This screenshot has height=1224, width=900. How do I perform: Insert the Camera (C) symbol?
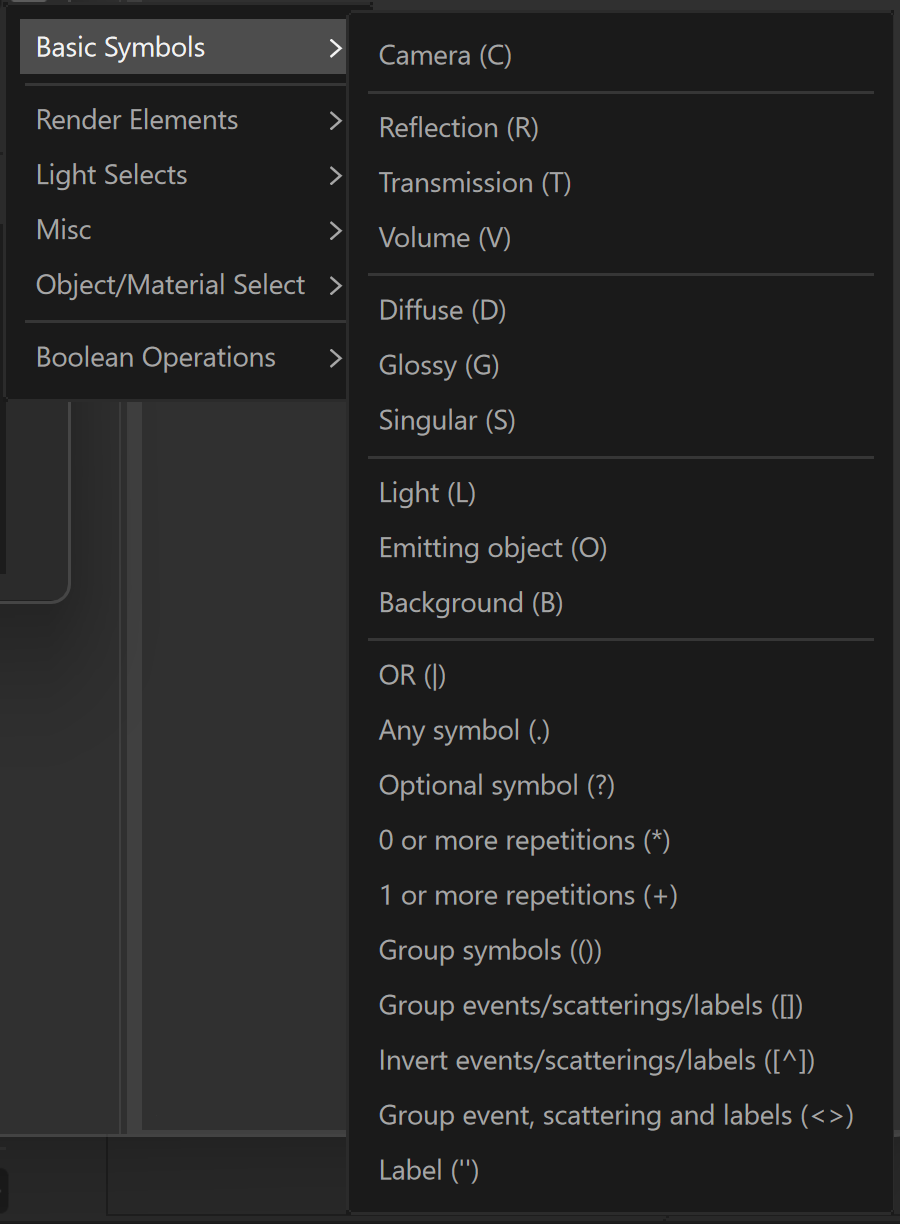pyautogui.click(x=621, y=55)
